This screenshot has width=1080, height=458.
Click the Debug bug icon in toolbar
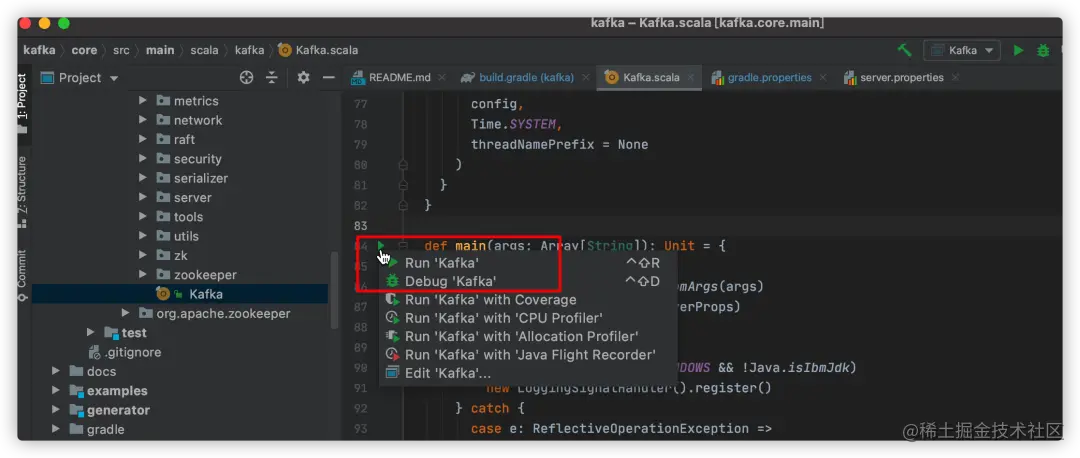coord(1043,50)
